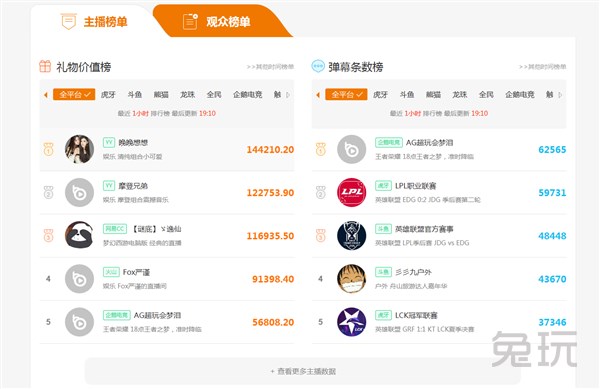
Task: Switch to the 主播榜单 tab
Action: [x=94, y=21]
